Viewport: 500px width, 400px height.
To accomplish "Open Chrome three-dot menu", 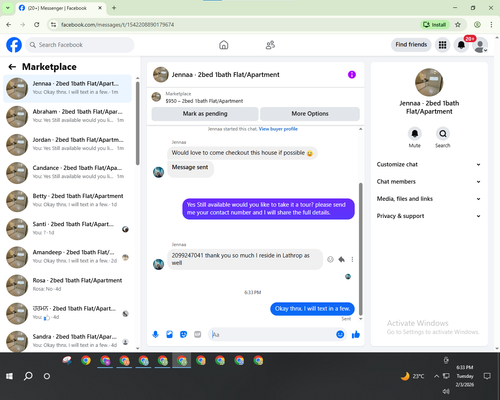I will coord(491,25).
